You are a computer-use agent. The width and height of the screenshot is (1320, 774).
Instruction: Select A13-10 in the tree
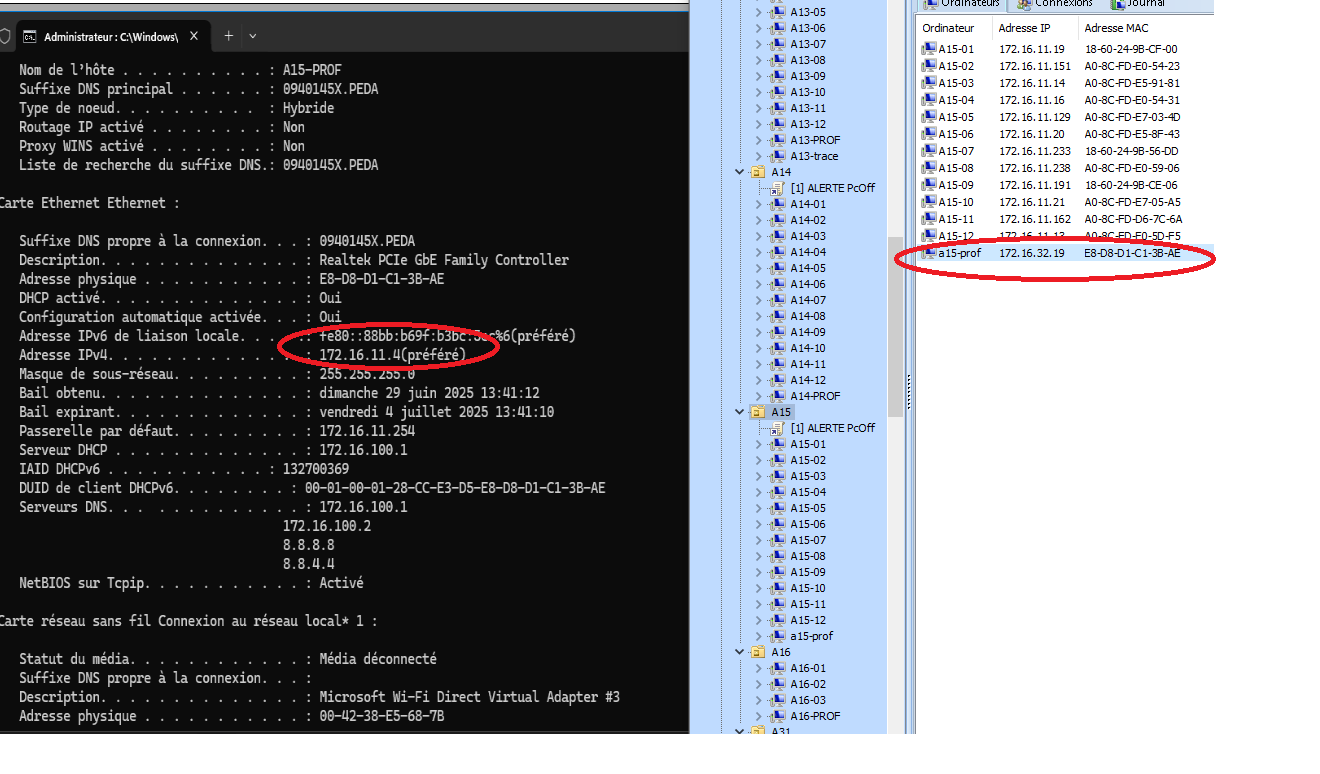pyautogui.click(x=808, y=92)
